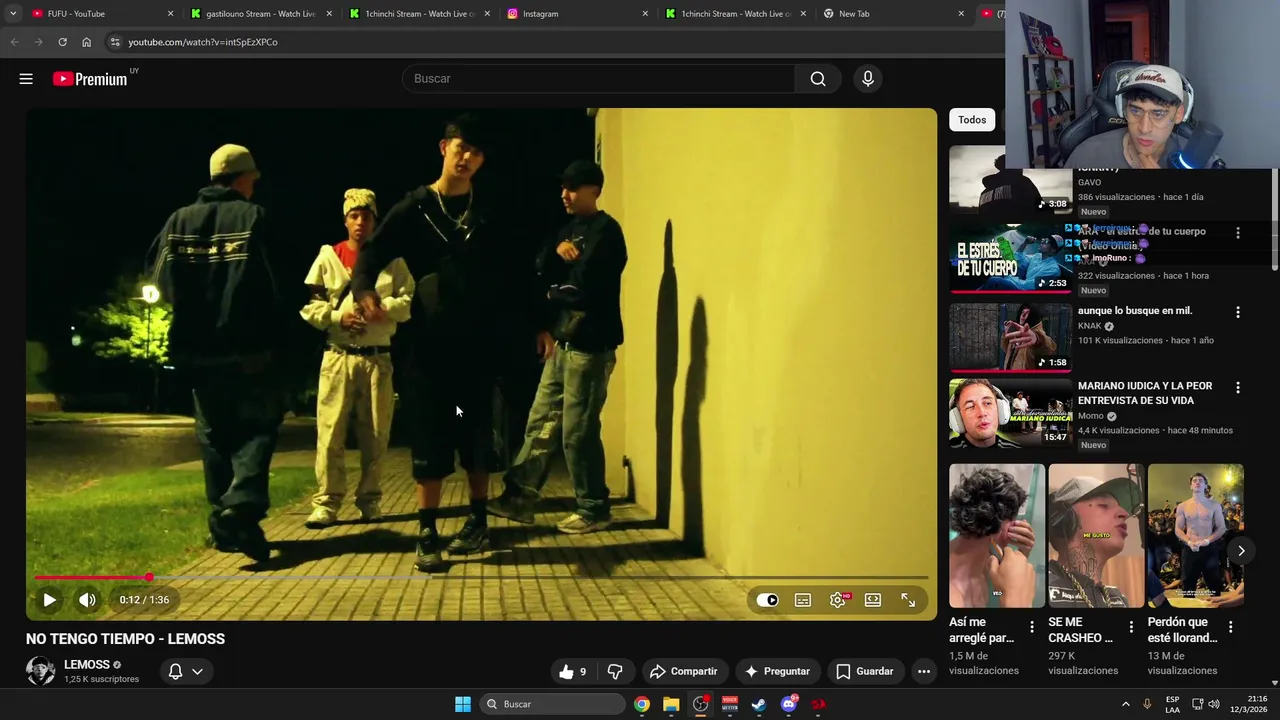Open the taskbar volume control

[x=1214, y=704]
